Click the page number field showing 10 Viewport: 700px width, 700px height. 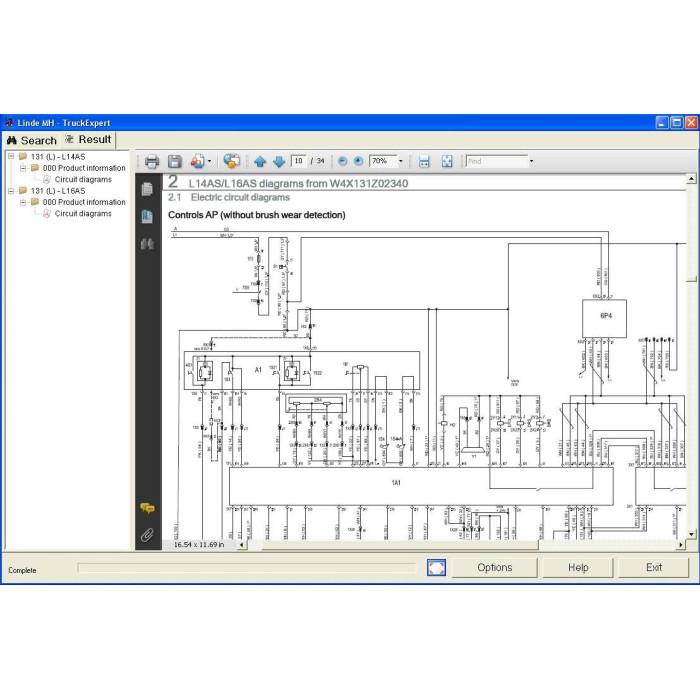coord(298,161)
